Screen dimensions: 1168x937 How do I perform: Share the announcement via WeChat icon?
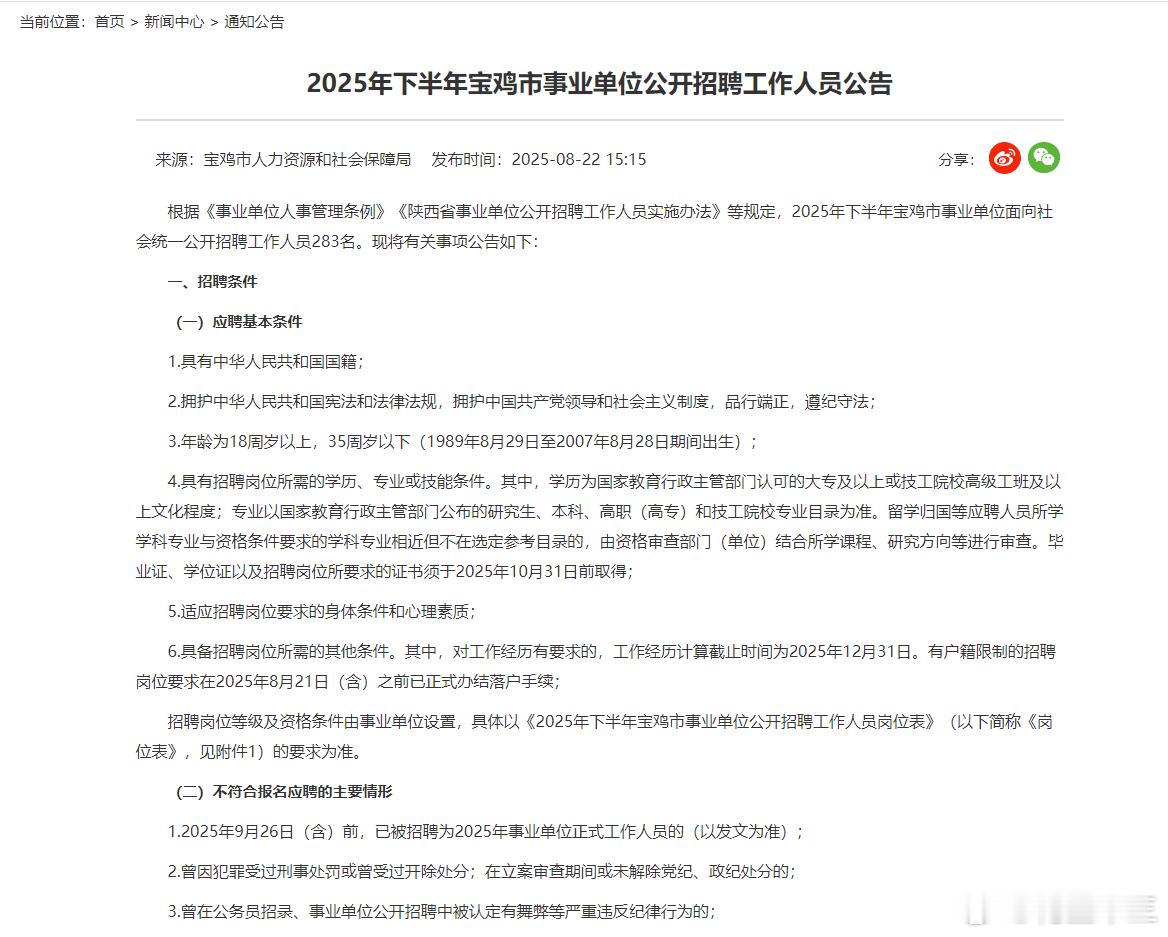1044,158
